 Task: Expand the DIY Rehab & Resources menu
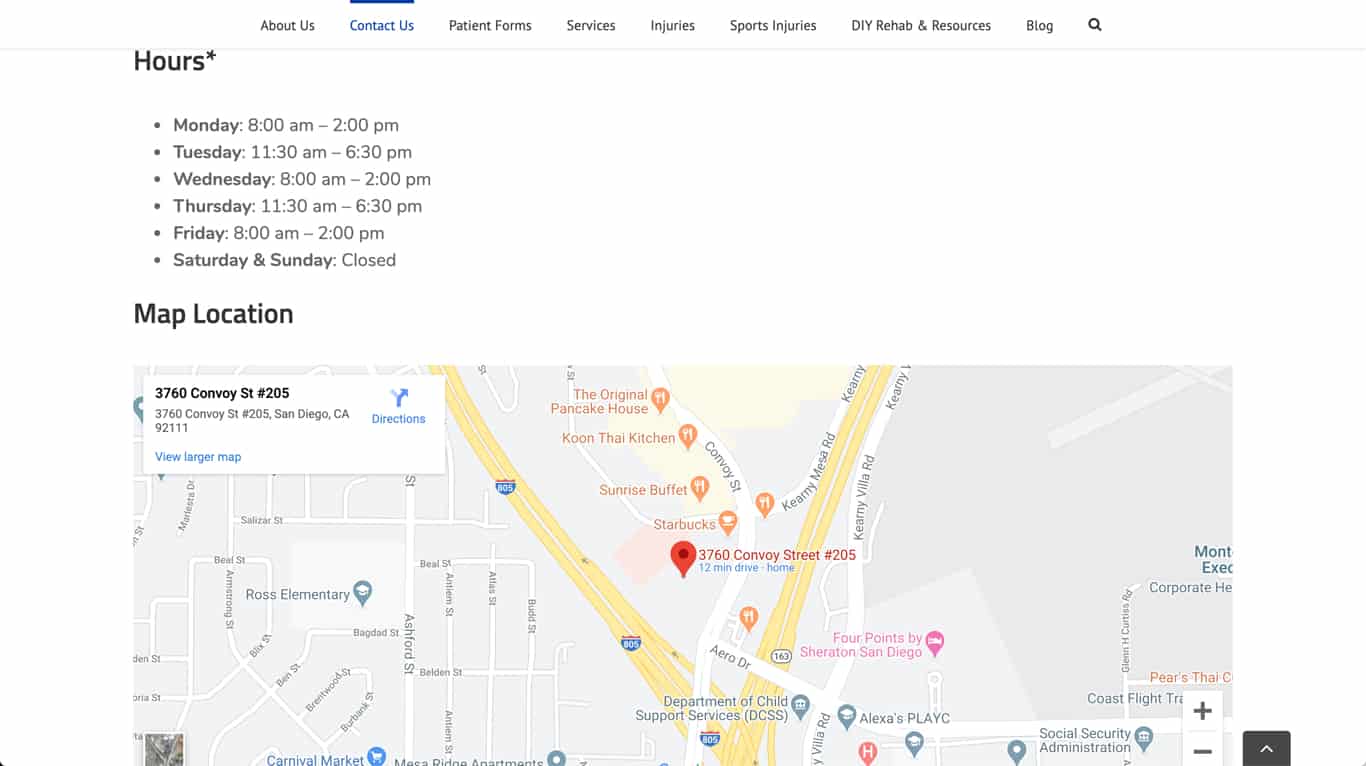coord(921,25)
